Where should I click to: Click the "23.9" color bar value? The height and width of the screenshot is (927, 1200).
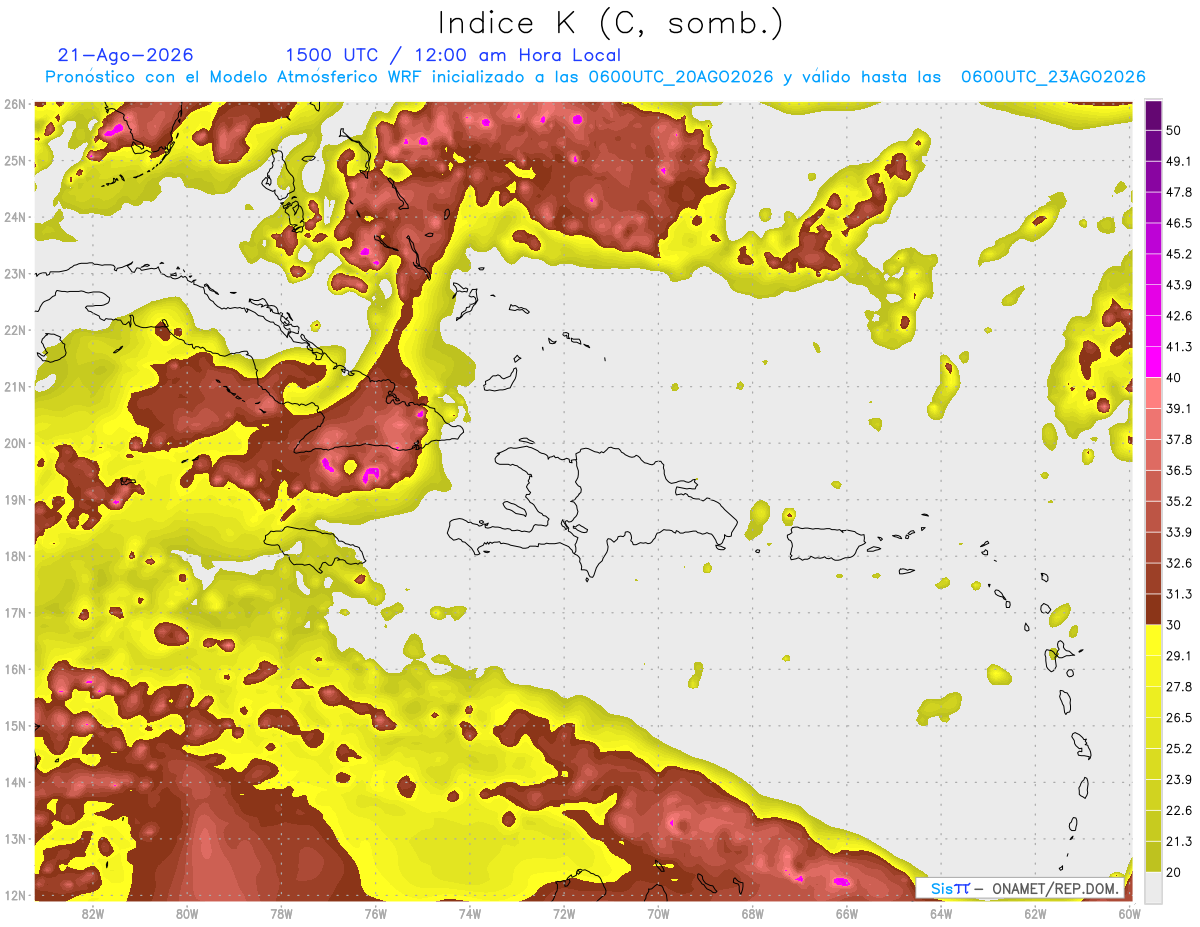click(x=1180, y=780)
